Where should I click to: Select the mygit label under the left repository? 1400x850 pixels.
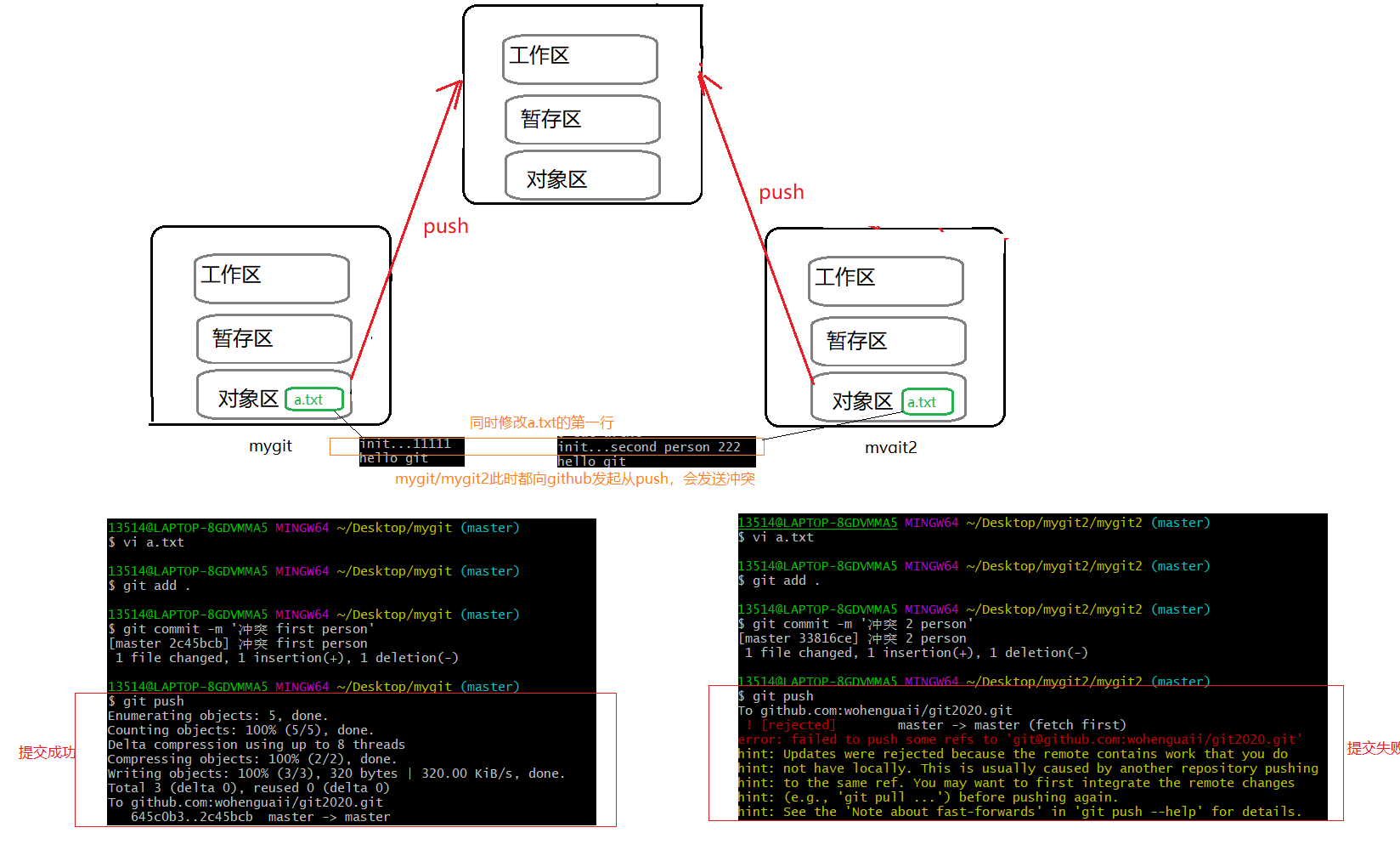pyautogui.click(x=270, y=446)
